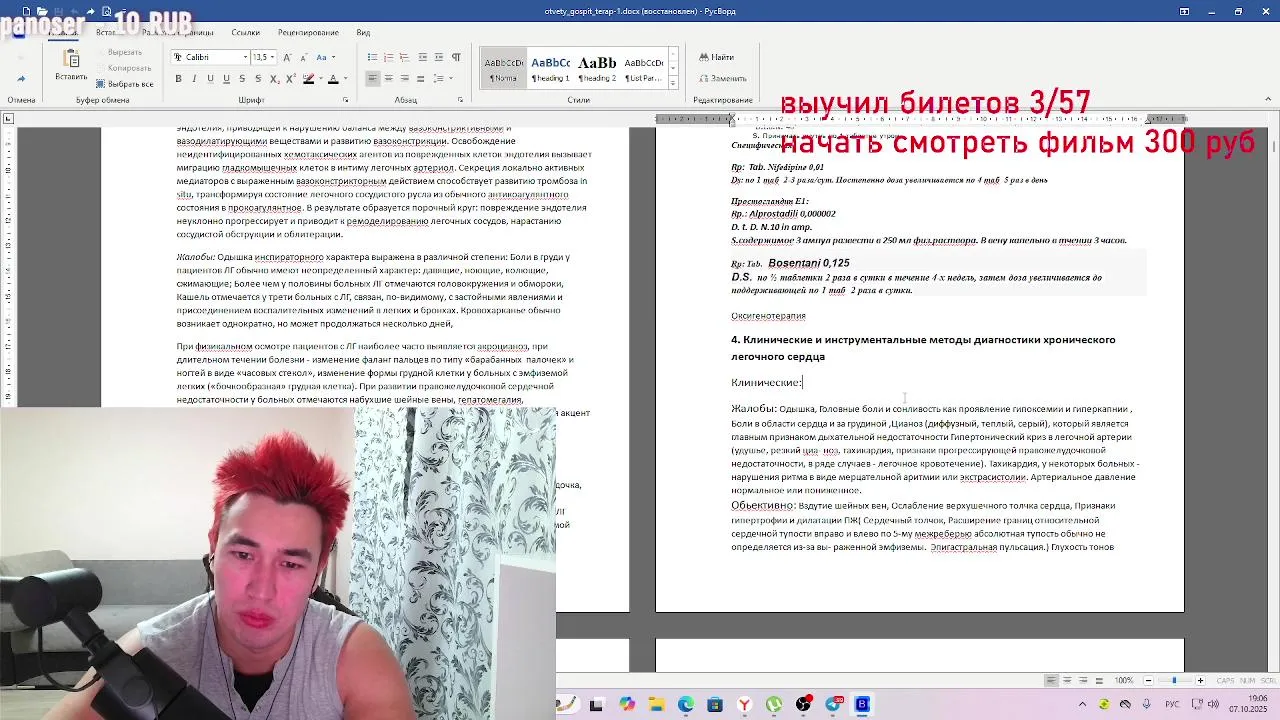
Task: Click the 100% zoom level
Action: click(x=1124, y=680)
